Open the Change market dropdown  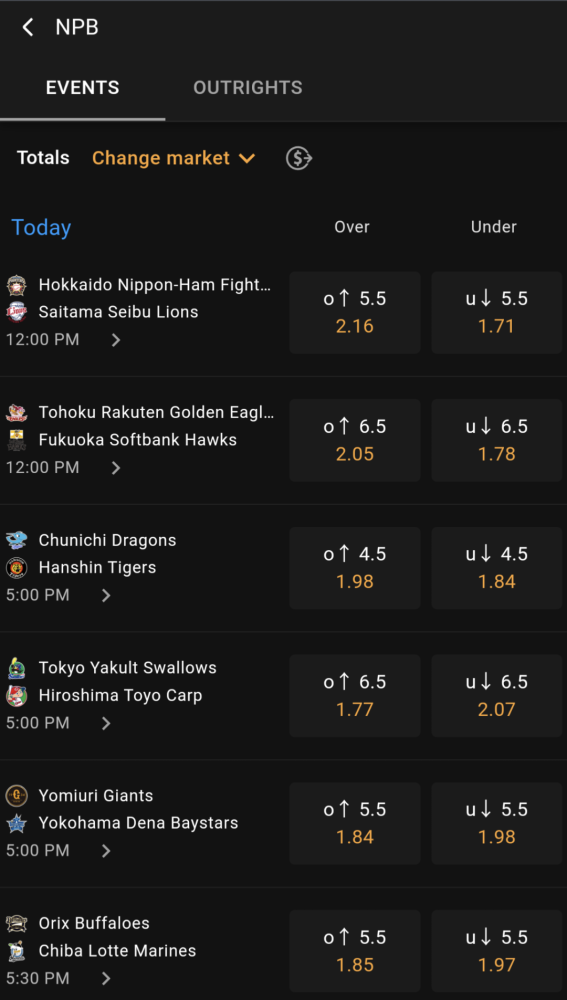pyautogui.click(x=174, y=158)
